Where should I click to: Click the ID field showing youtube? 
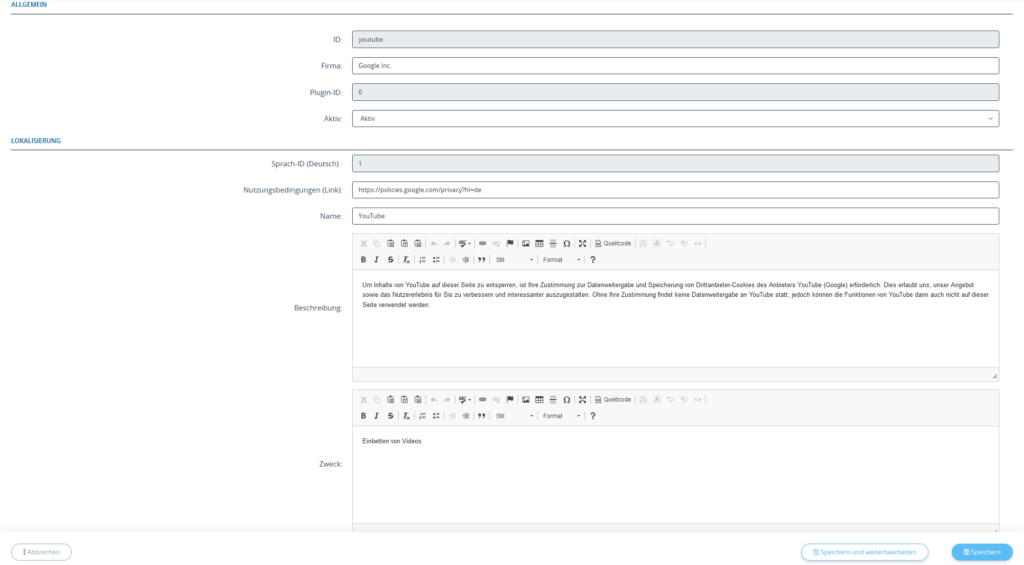pyautogui.click(x=675, y=39)
